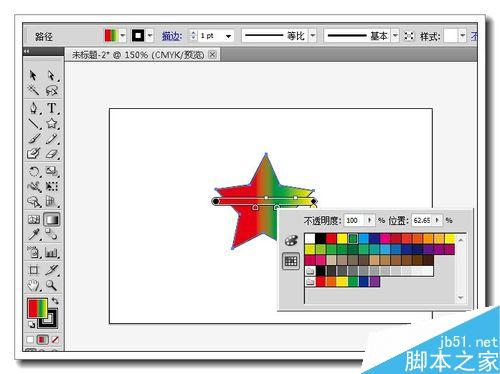The image size is (500, 374).
Task: Show the color mixer palette in popup
Action: (291, 240)
